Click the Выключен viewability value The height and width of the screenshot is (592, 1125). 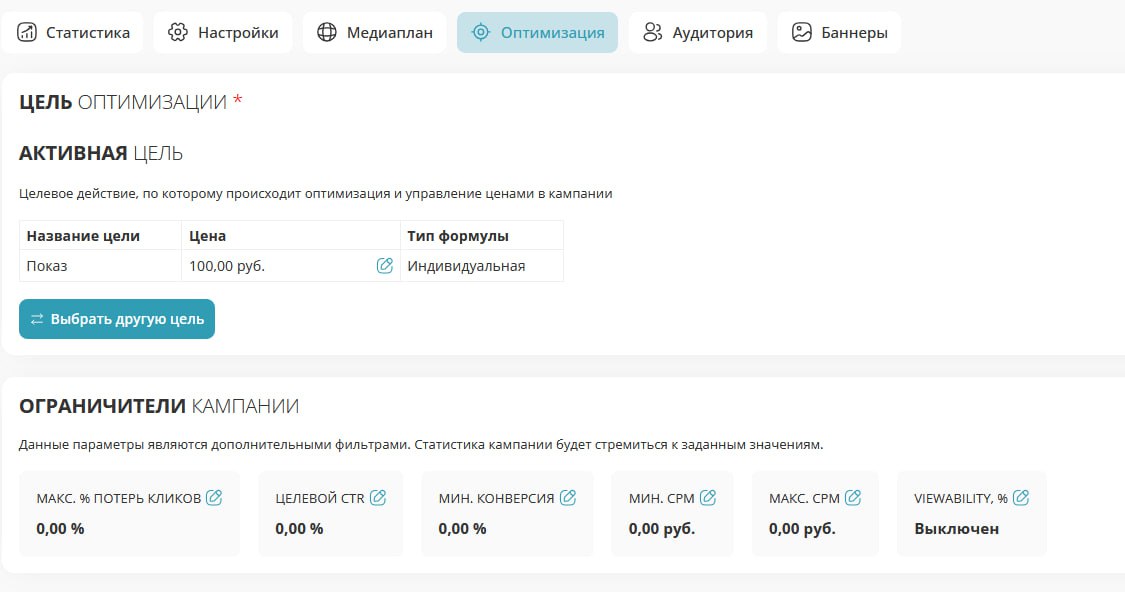click(956, 529)
